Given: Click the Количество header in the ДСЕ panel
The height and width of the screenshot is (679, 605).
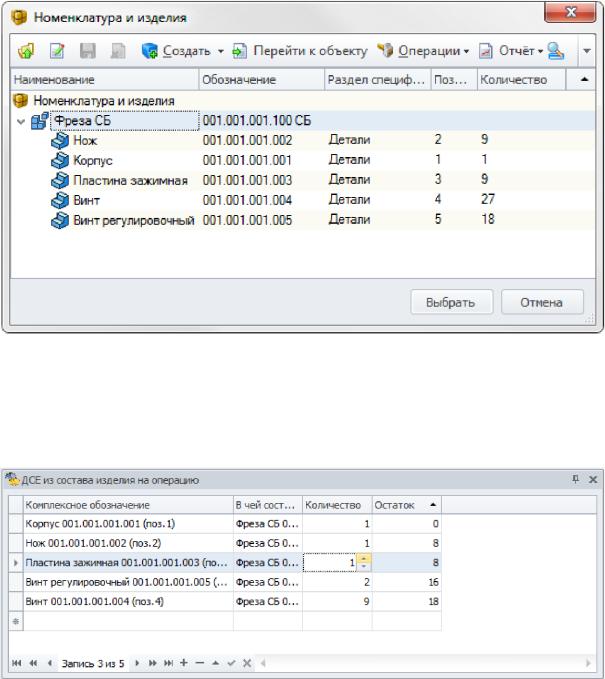Looking at the screenshot, I should (x=337, y=505).
